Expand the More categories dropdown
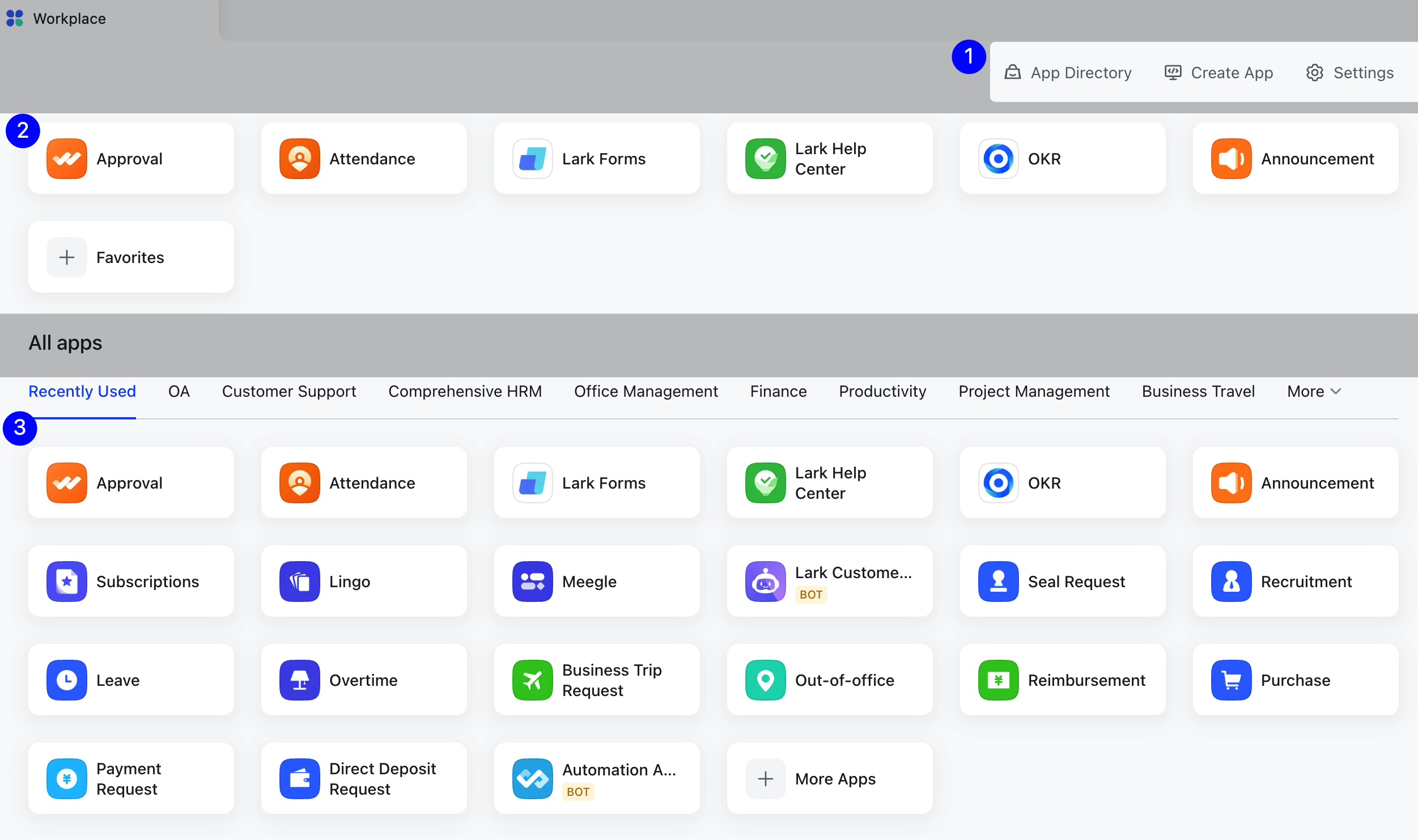 click(1314, 391)
